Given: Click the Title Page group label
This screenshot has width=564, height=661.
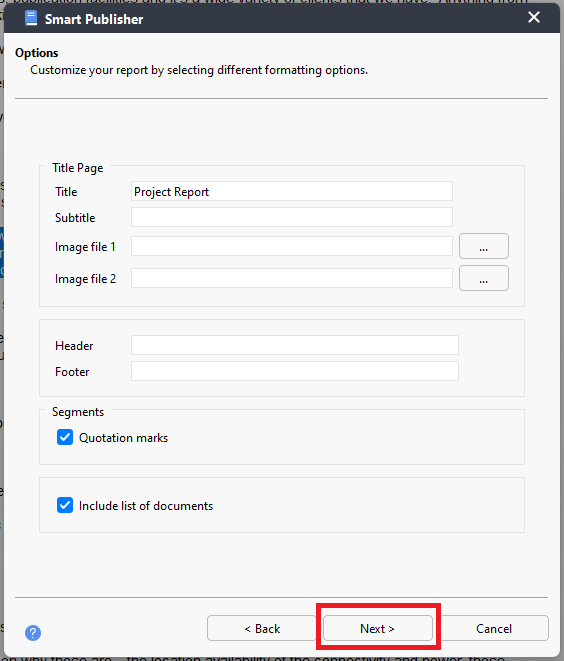Looking at the screenshot, I should [x=78, y=168].
